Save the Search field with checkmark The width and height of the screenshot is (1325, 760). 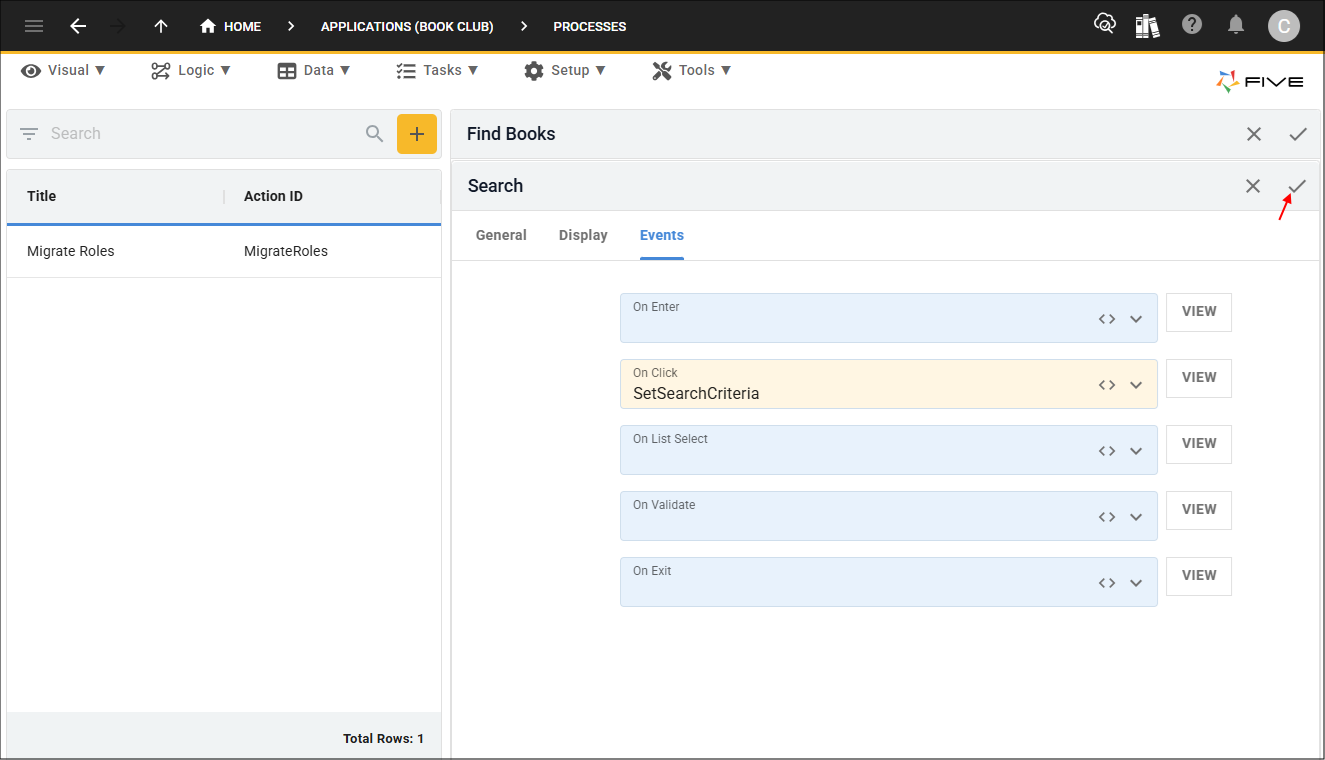[1297, 186]
